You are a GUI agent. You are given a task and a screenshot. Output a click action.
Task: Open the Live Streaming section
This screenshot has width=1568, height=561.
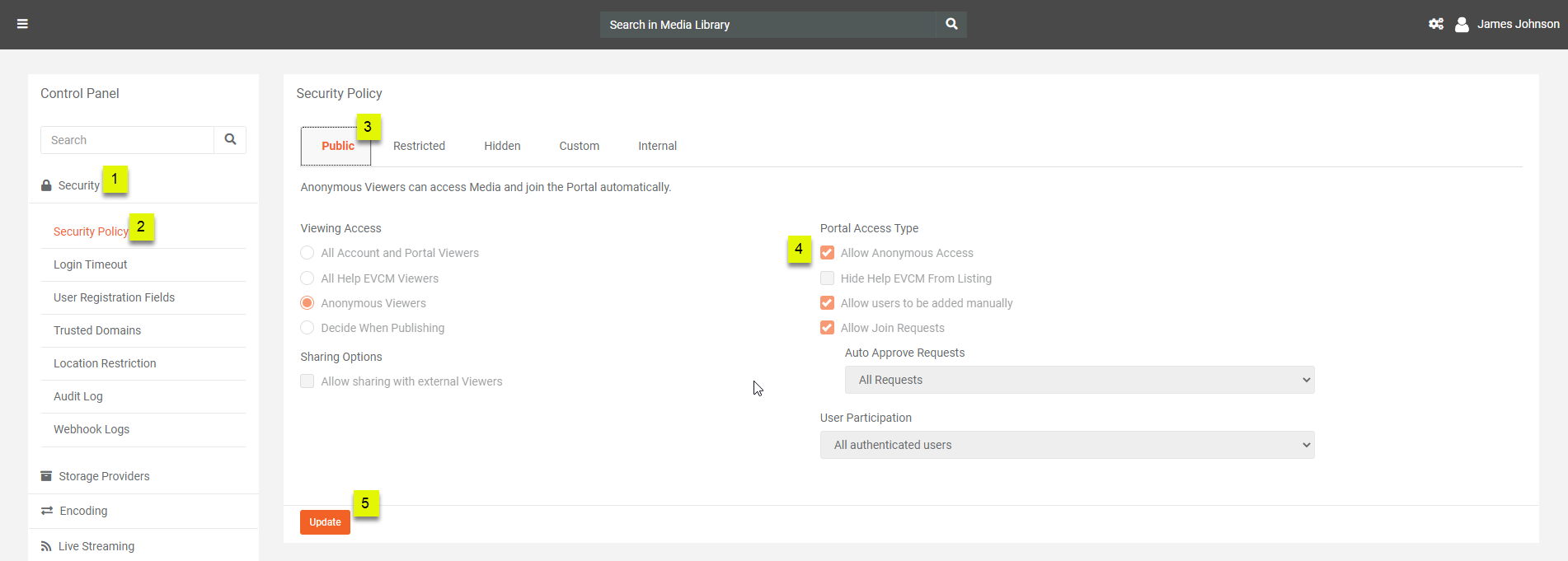[x=96, y=546]
